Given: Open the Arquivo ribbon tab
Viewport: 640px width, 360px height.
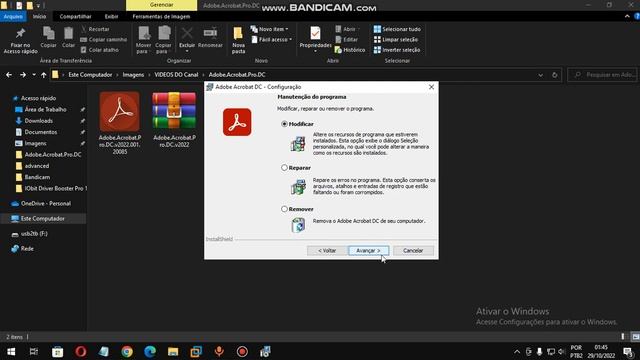Looking at the screenshot, I should [x=13, y=16].
